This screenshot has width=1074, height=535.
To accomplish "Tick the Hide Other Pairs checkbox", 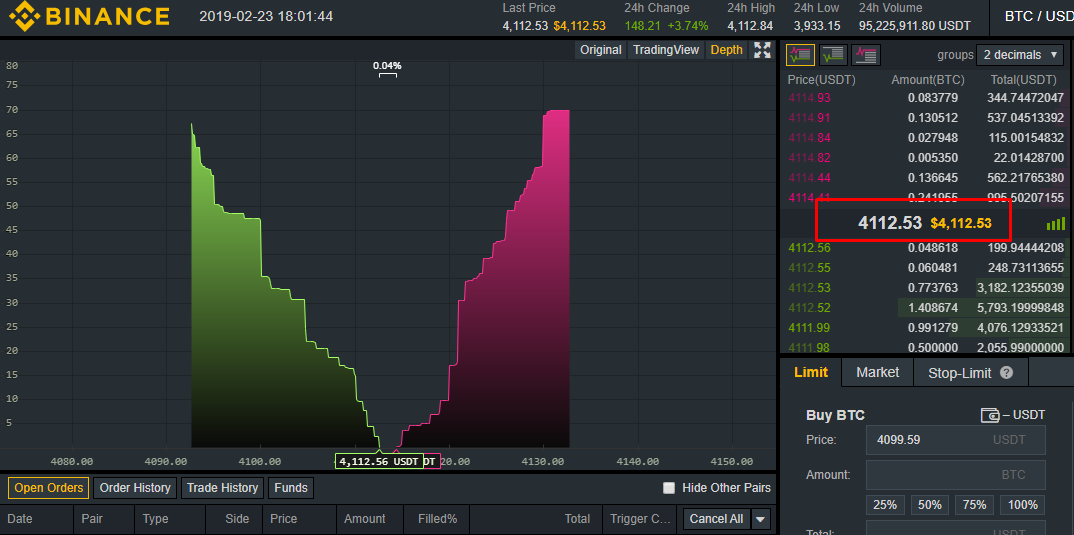I will 669,488.
